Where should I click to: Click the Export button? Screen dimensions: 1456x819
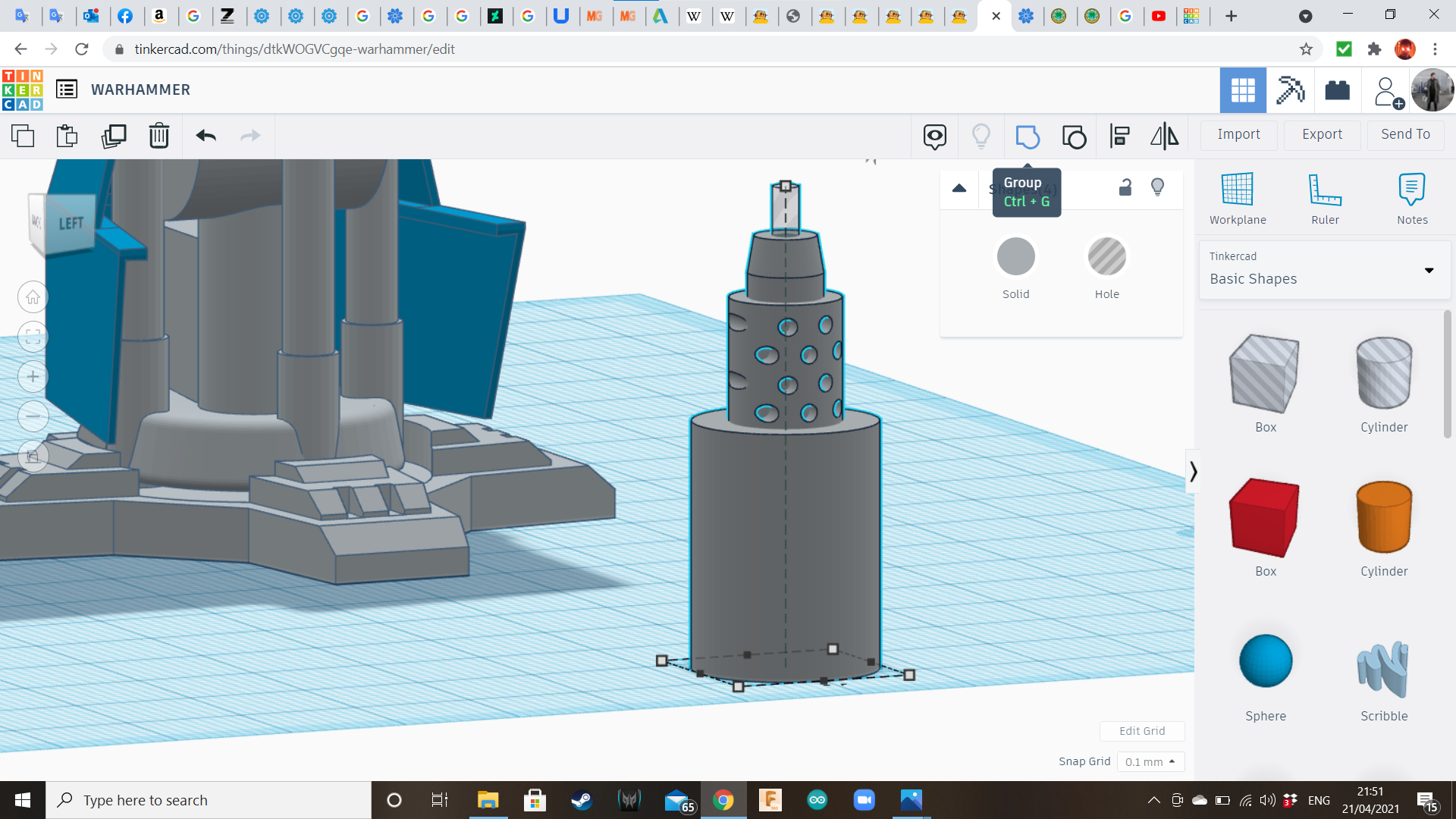pyautogui.click(x=1322, y=134)
